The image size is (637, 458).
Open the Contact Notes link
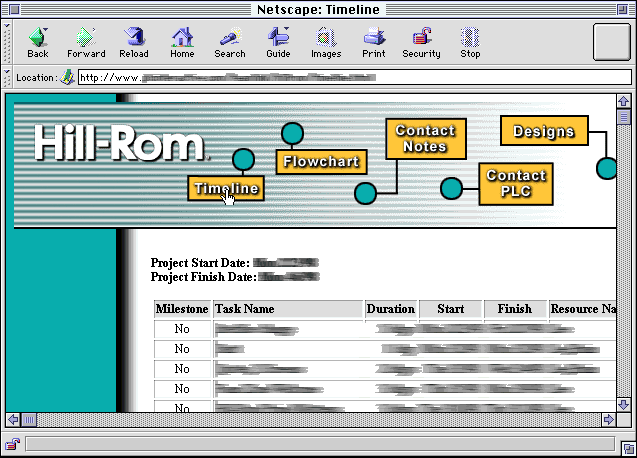tap(425, 139)
